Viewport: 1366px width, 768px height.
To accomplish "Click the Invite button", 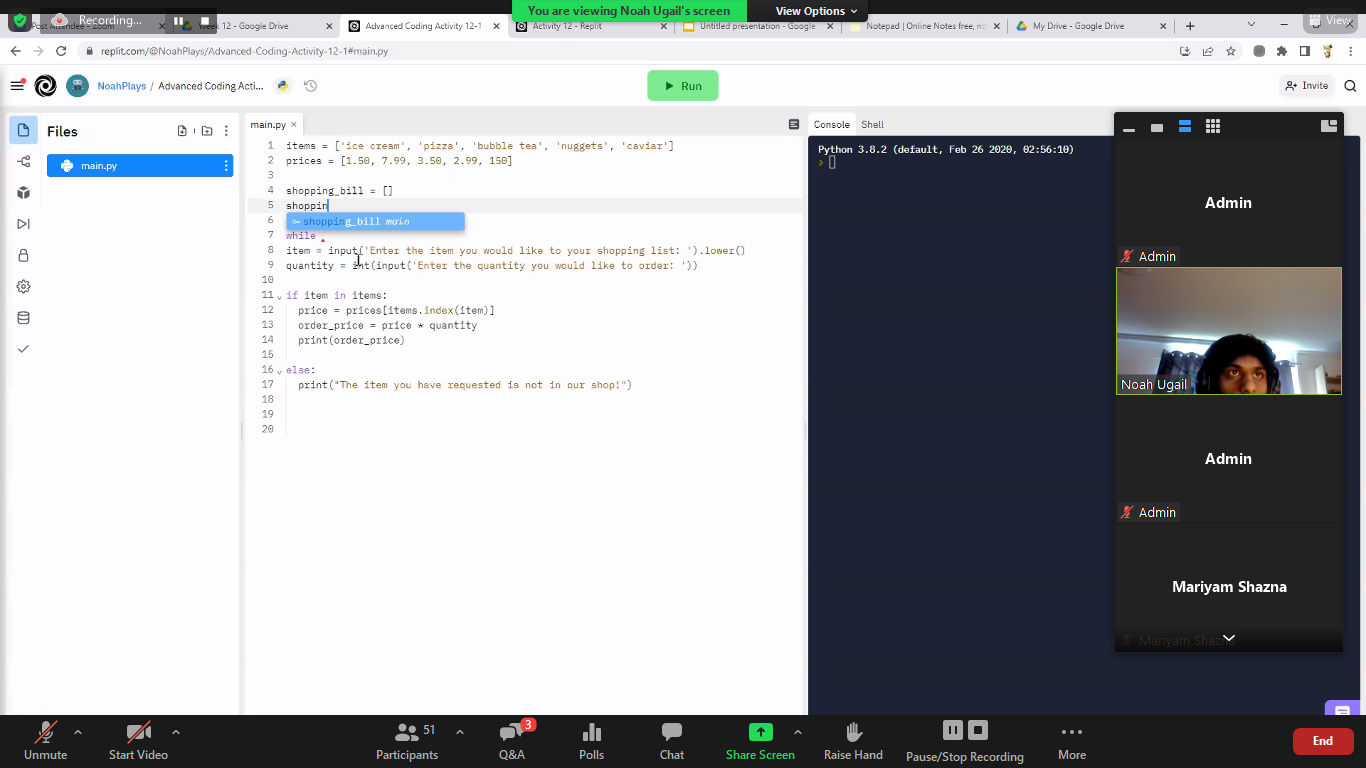I will click(x=1307, y=86).
